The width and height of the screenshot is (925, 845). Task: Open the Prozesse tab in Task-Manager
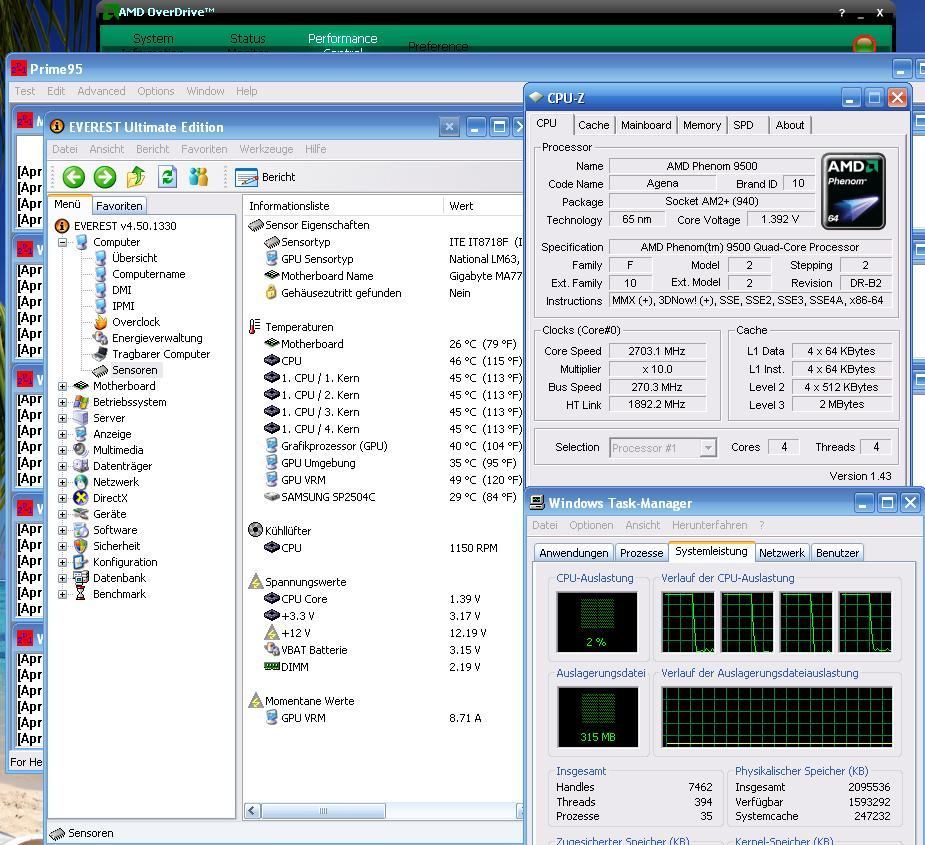tap(642, 553)
